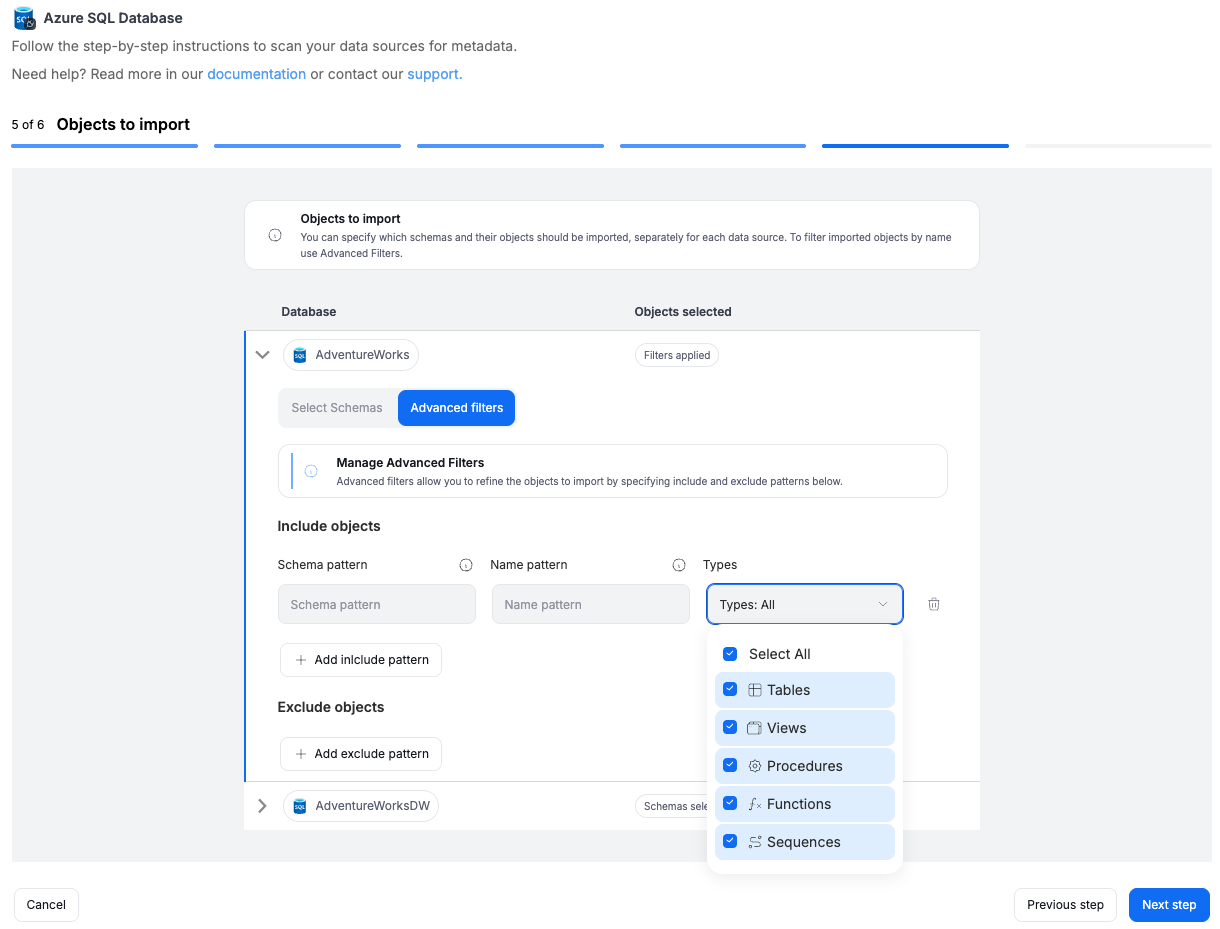1220x929 pixels.
Task: Click the Azure SQL Database header icon
Action: click(24, 18)
